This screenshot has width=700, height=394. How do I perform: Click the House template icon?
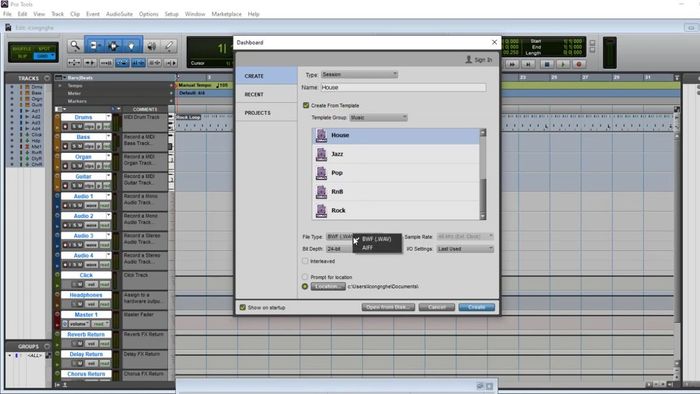(321, 135)
